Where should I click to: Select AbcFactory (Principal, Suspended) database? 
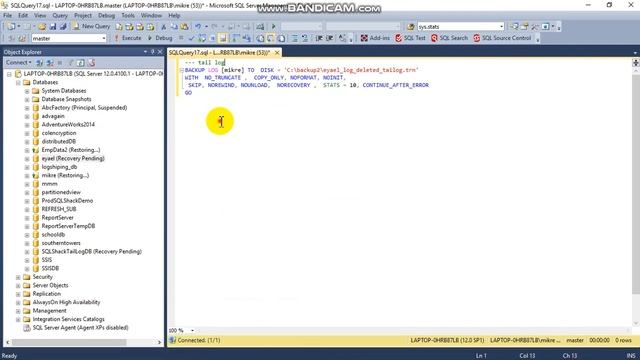coord(84,108)
